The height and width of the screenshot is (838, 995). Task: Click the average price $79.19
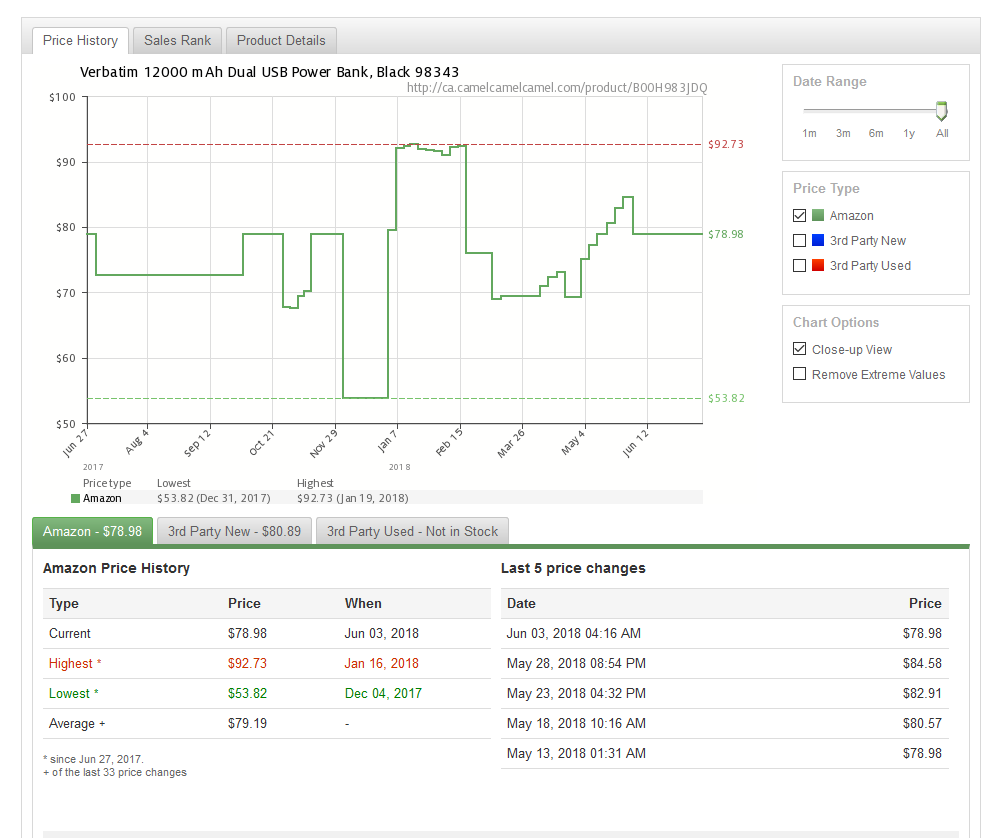(247, 724)
